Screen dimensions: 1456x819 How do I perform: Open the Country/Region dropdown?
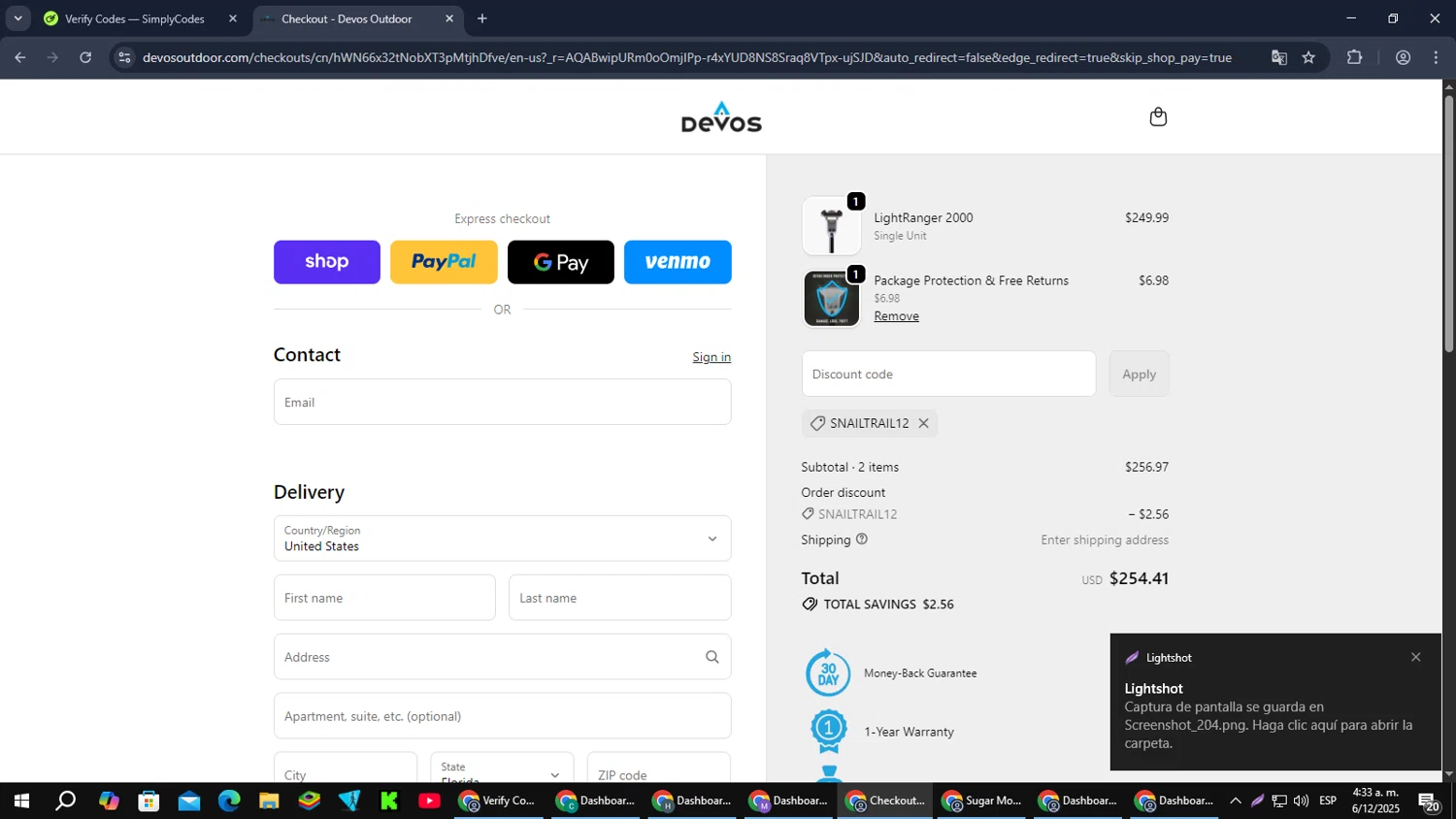click(502, 539)
